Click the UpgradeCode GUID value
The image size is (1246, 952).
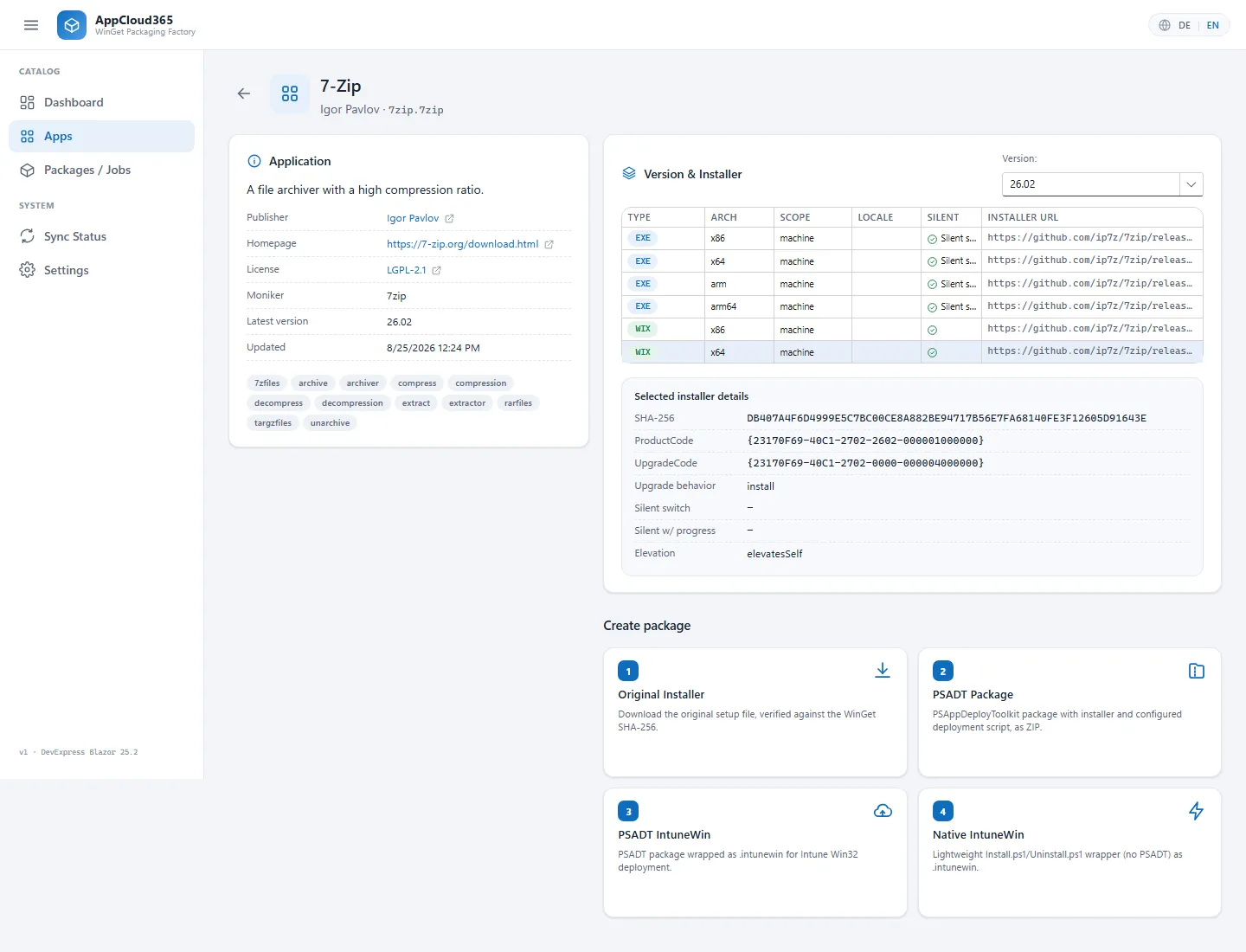[x=865, y=463]
